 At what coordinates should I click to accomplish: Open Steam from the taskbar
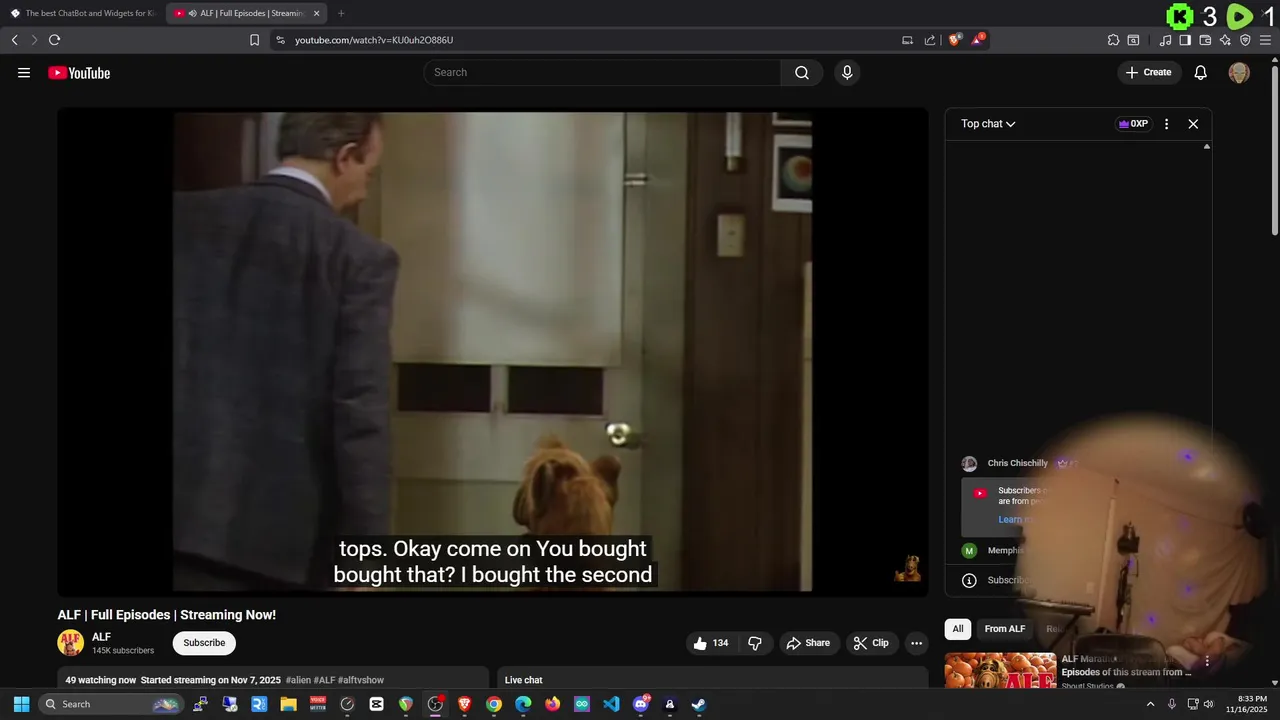pyautogui.click(x=699, y=704)
